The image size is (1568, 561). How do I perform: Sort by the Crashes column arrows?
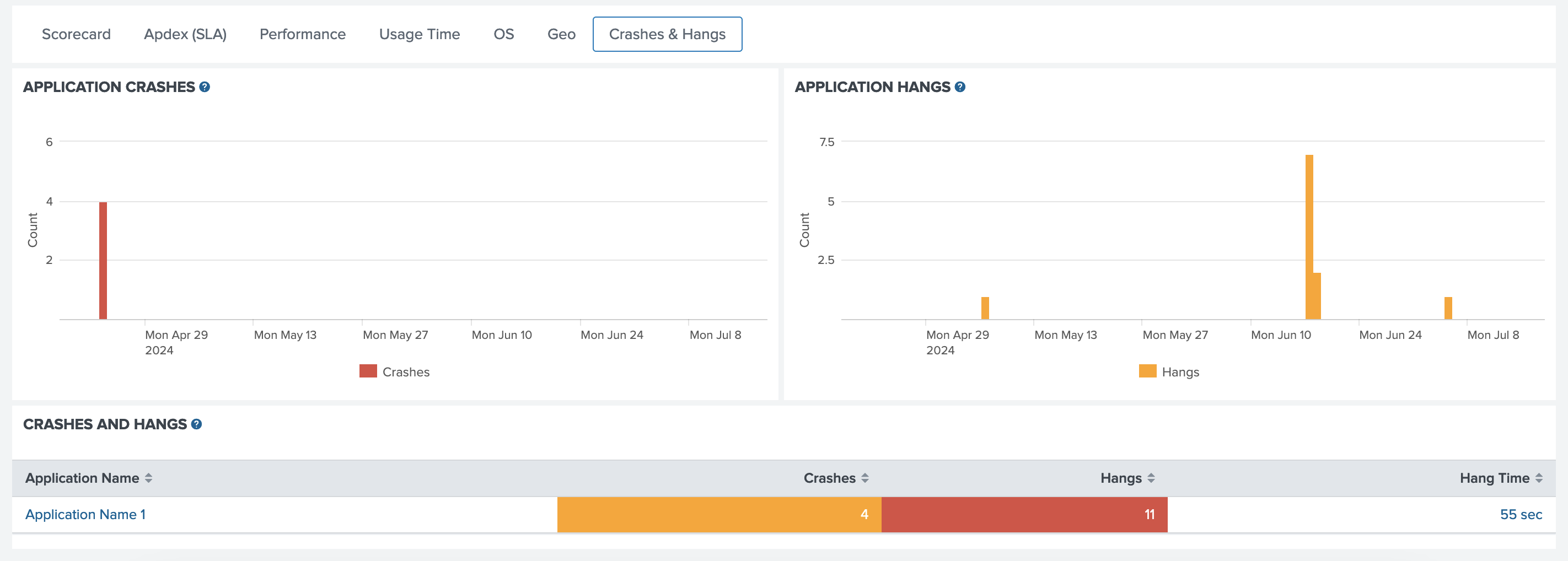(x=865, y=478)
